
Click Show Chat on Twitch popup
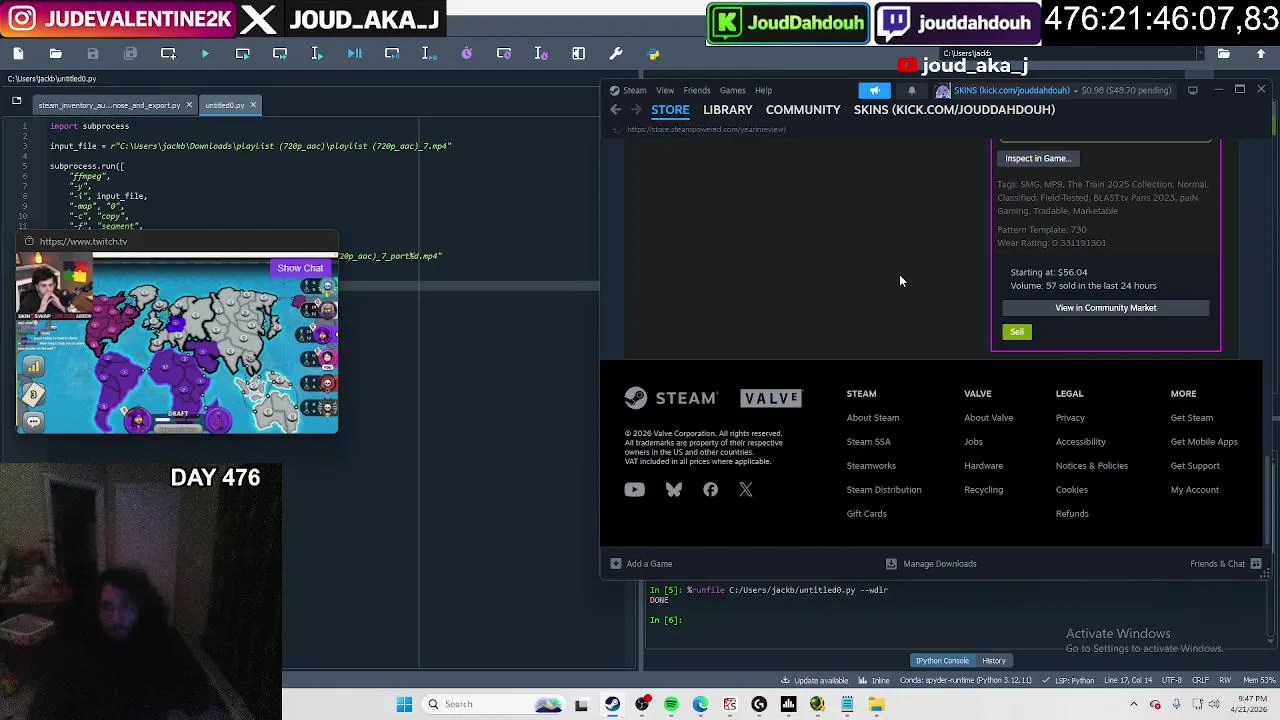[300, 268]
